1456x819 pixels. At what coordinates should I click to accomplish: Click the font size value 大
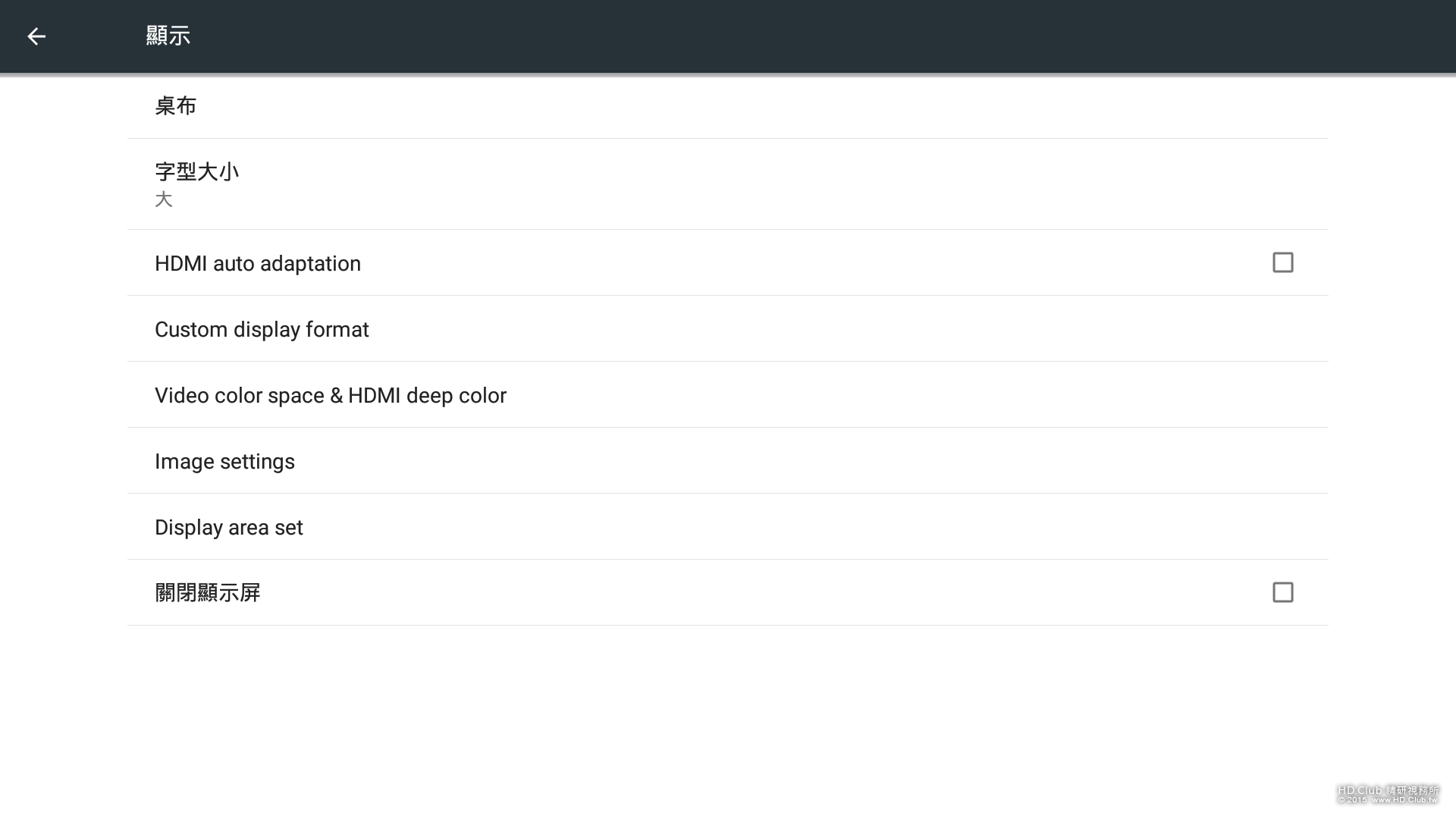[x=164, y=199]
